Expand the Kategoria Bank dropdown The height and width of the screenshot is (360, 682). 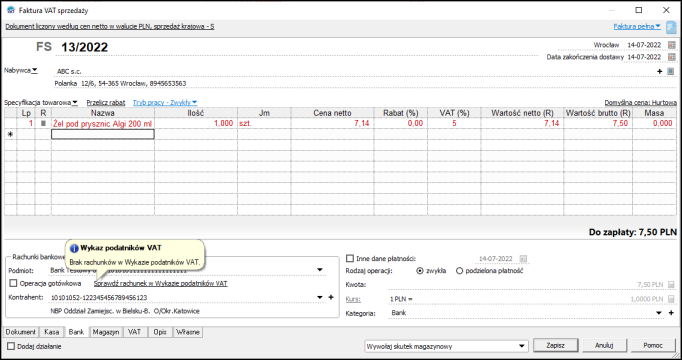tap(659, 313)
